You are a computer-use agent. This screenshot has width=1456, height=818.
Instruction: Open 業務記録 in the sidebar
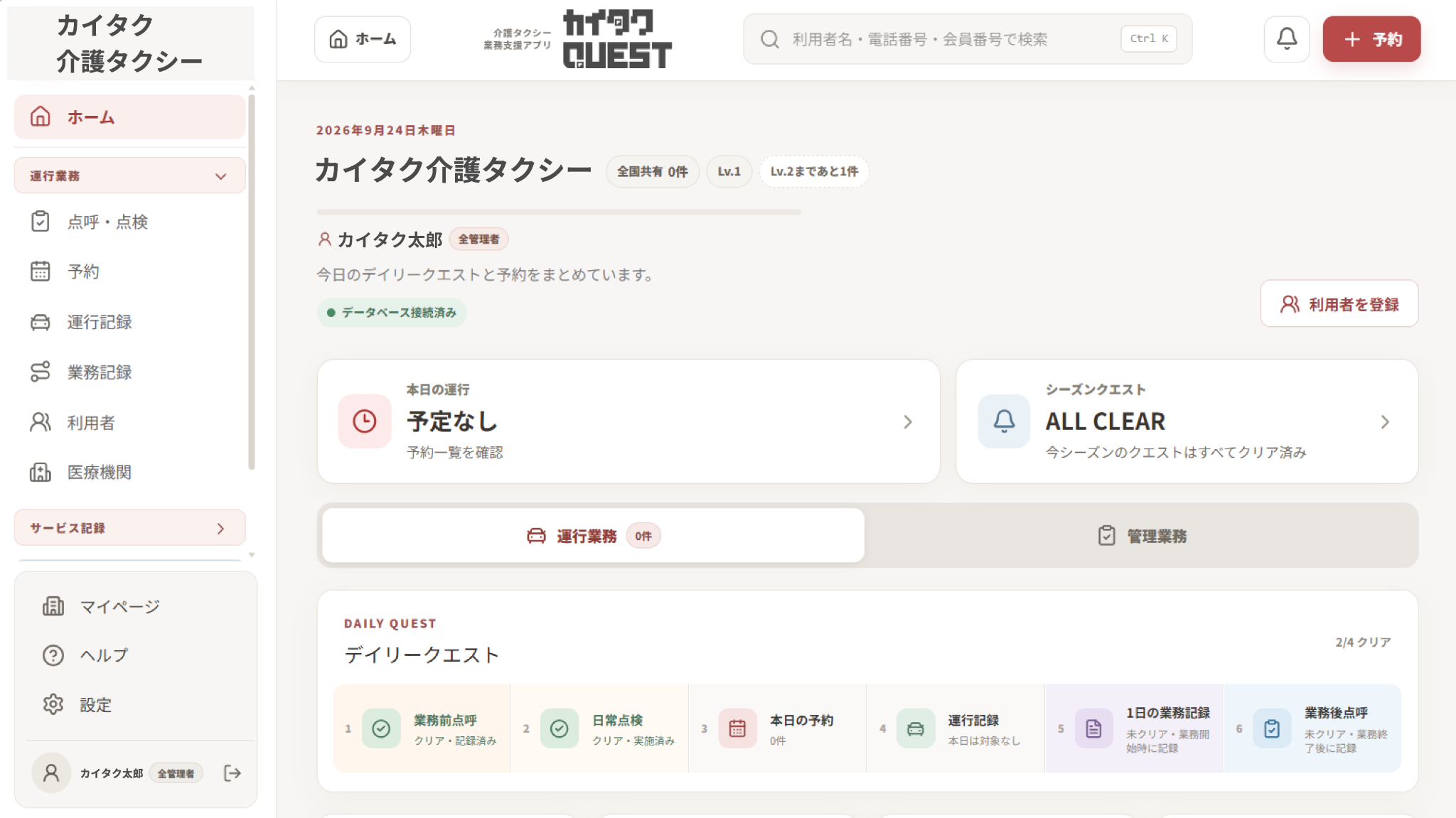pos(129,372)
